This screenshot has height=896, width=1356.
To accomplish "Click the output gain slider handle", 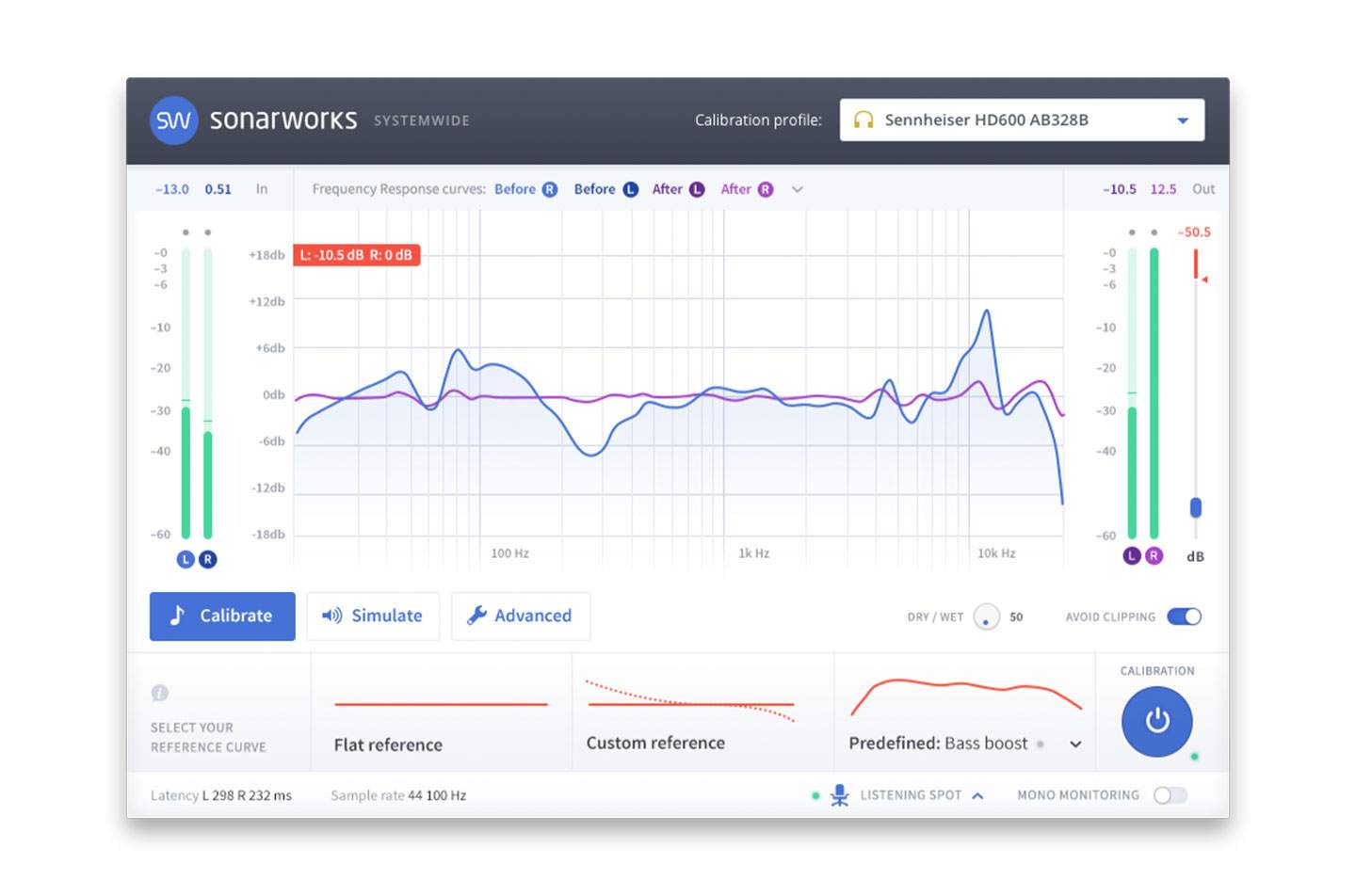I will coord(1196,507).
